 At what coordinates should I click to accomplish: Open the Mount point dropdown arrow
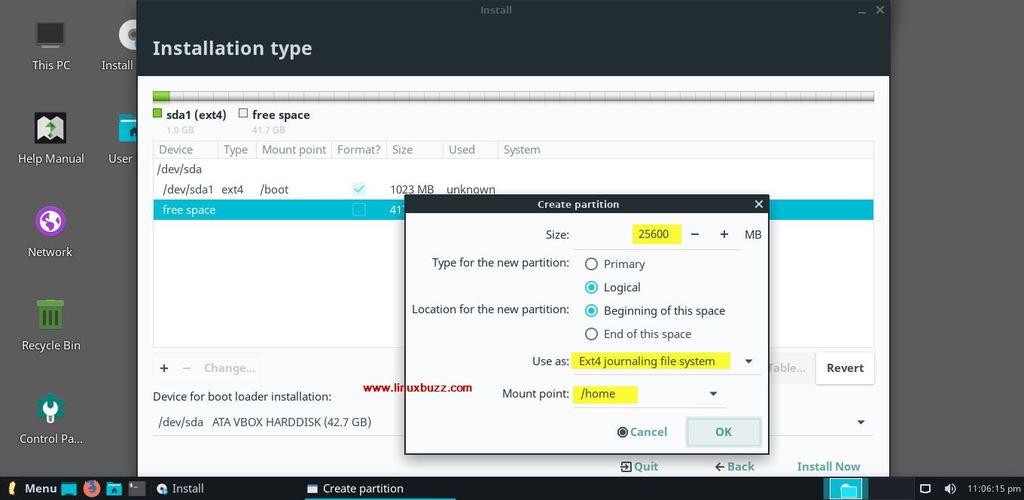pyautogui.click(x=713, y=394)
